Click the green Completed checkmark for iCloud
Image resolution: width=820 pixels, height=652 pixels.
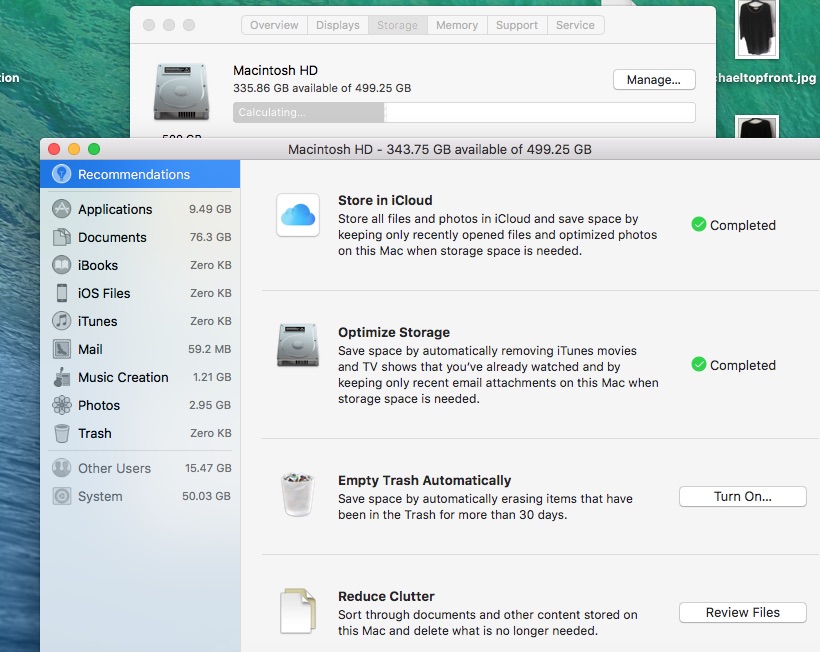(699, 224)
